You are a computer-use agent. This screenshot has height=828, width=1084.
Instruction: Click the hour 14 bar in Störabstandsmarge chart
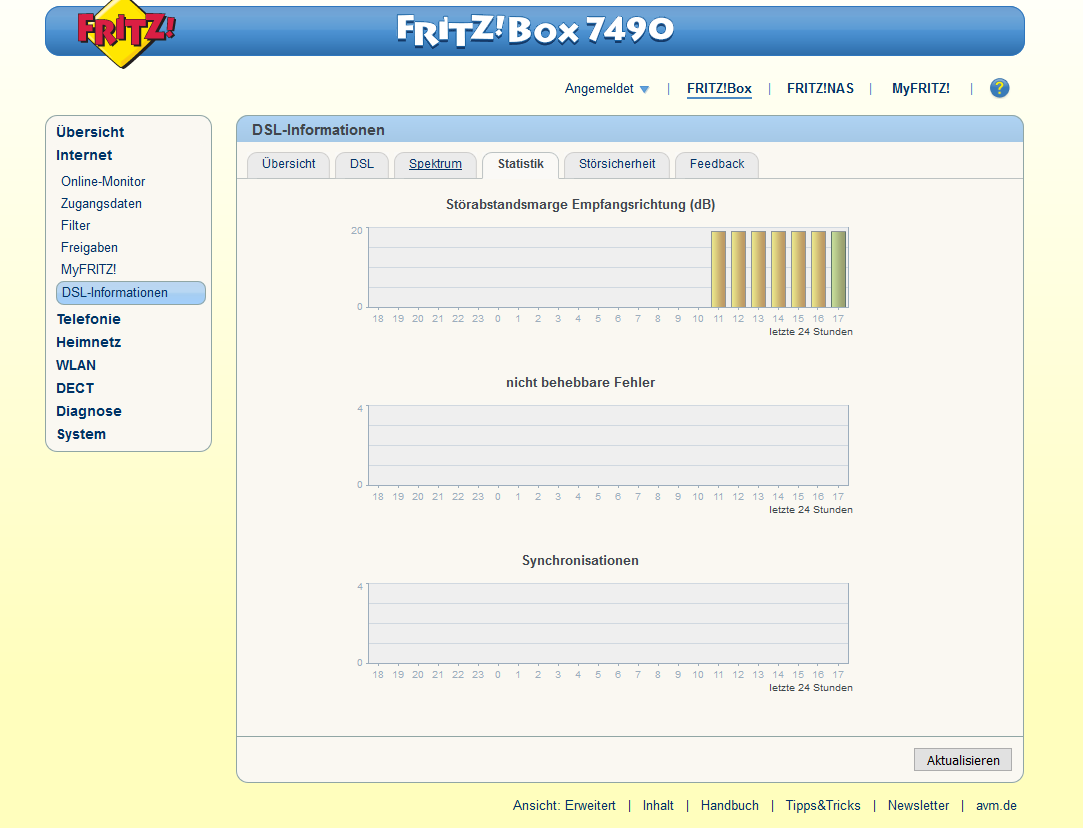pyautogui.click(x=778, y=269)
